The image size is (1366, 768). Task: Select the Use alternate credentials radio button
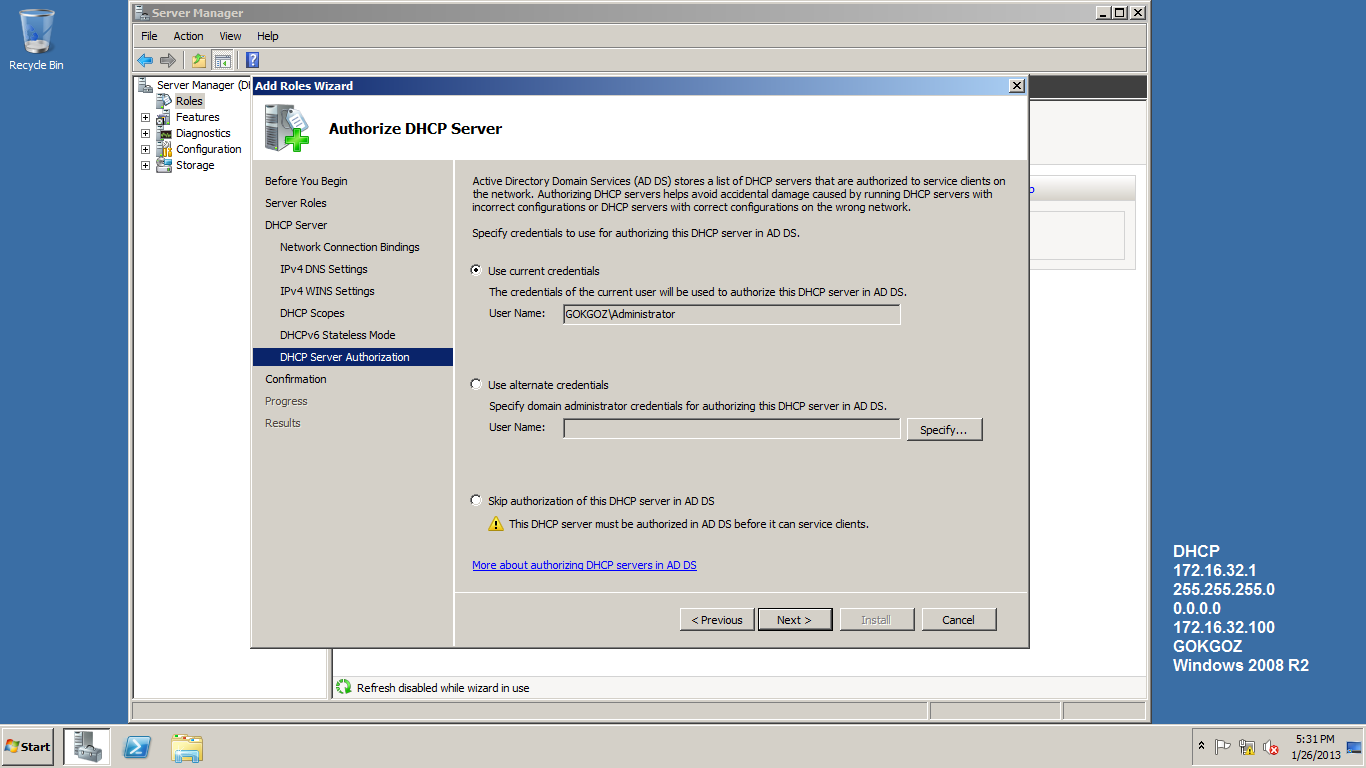[x=476, y=385]
